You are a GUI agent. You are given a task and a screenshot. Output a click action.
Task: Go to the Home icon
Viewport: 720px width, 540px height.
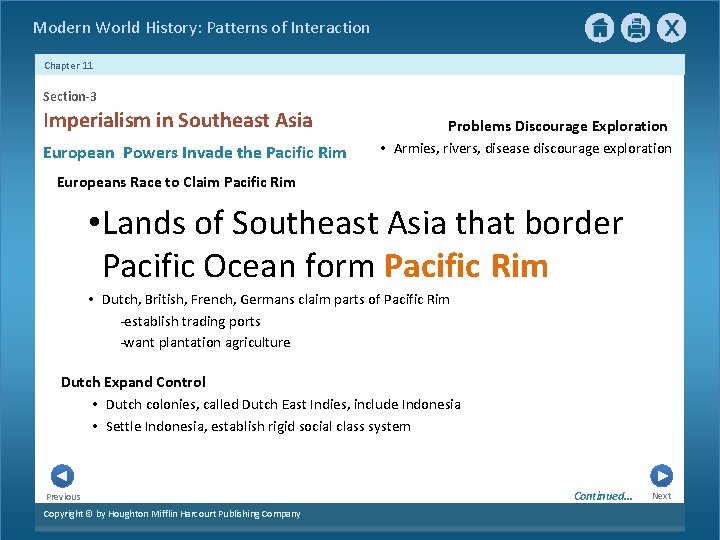599,28
